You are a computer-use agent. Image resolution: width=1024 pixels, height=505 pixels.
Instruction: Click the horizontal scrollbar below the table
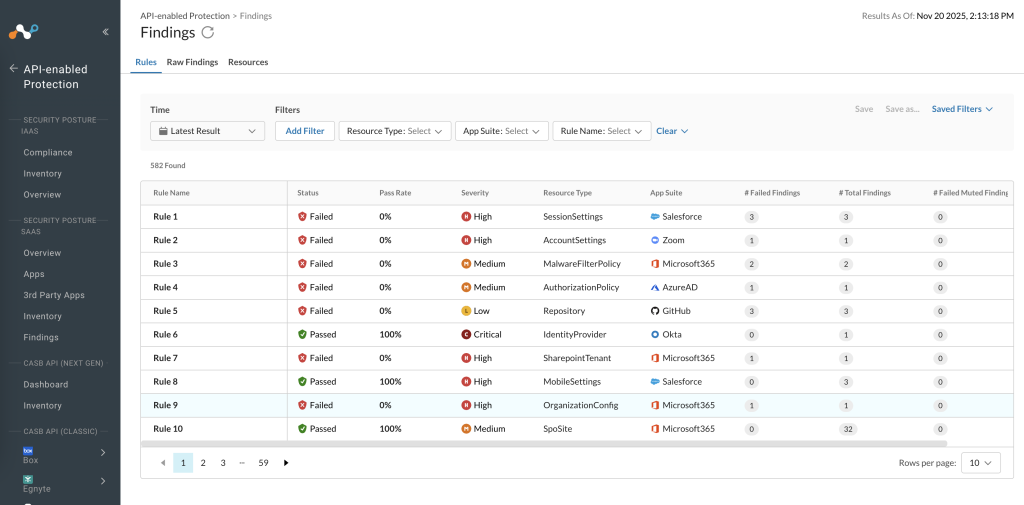click(544, 444)
